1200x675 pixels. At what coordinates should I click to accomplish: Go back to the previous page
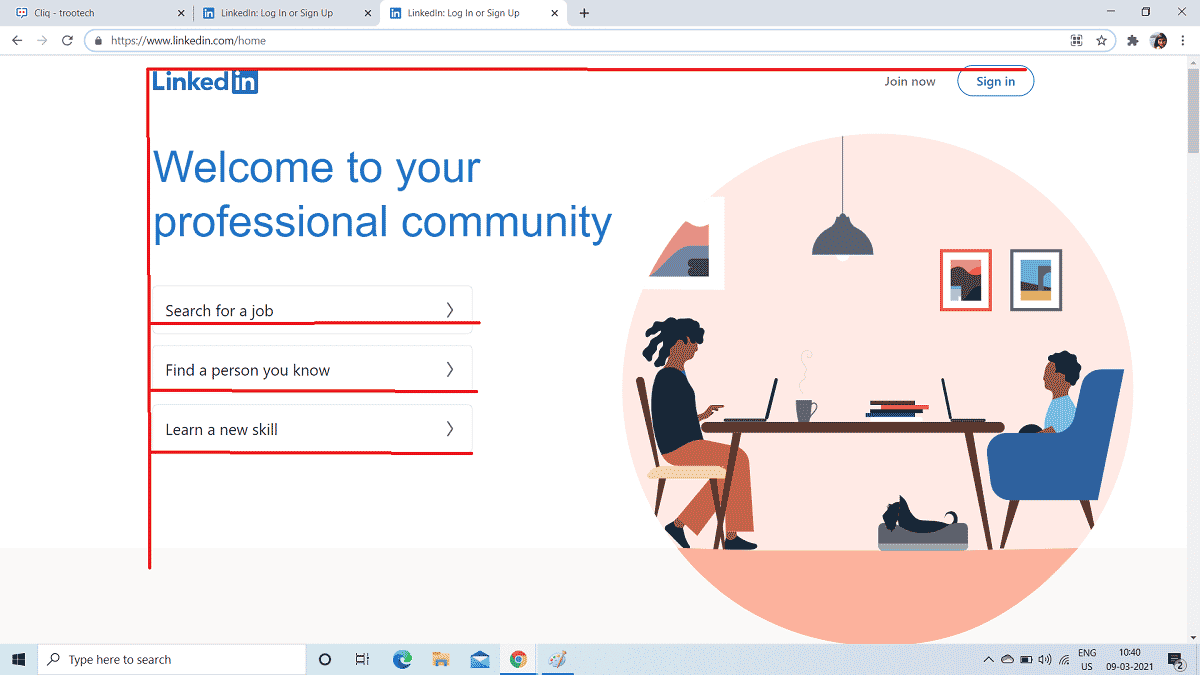coord(17,41)
